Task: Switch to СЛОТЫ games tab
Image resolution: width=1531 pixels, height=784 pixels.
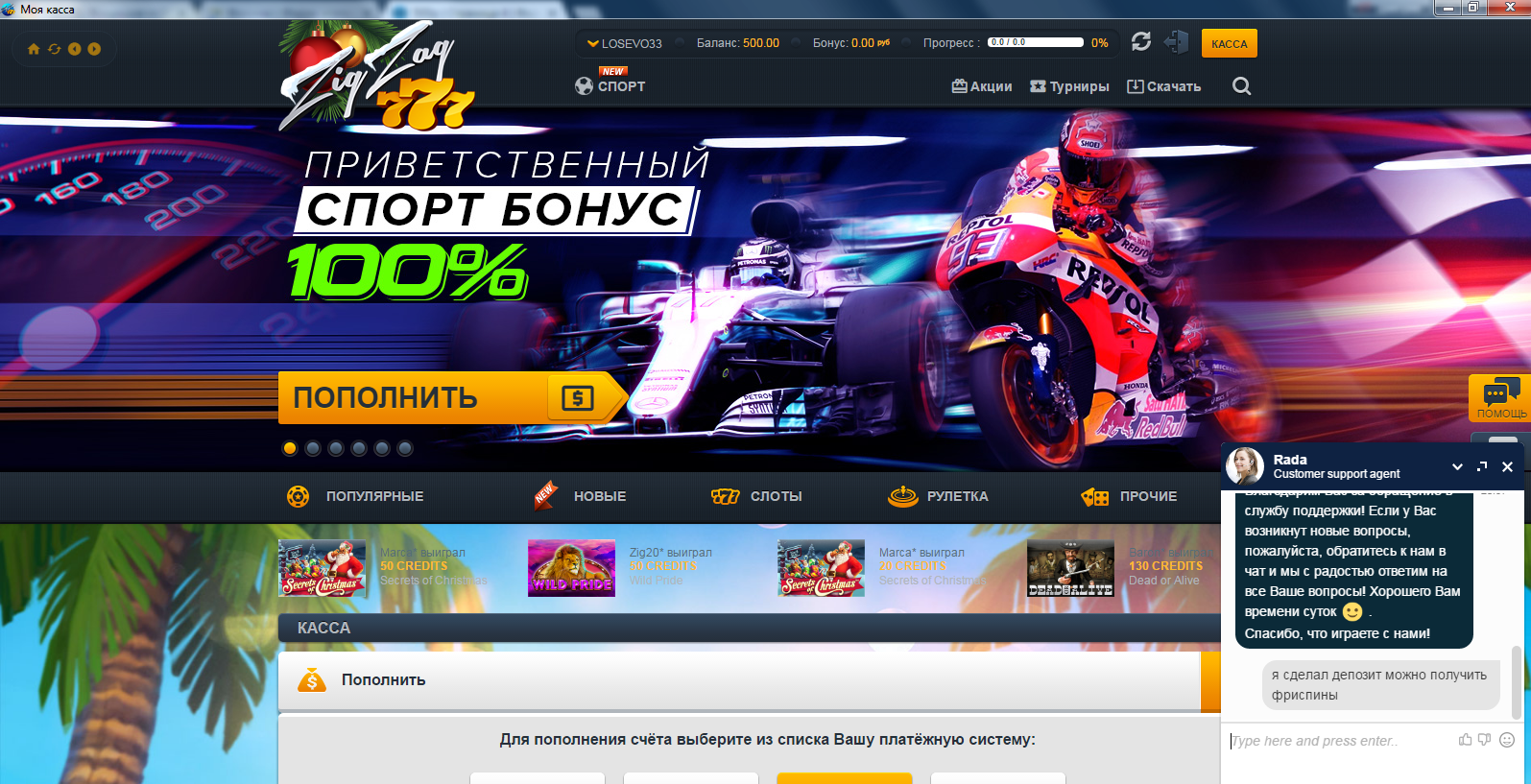Action: (756, 496)
